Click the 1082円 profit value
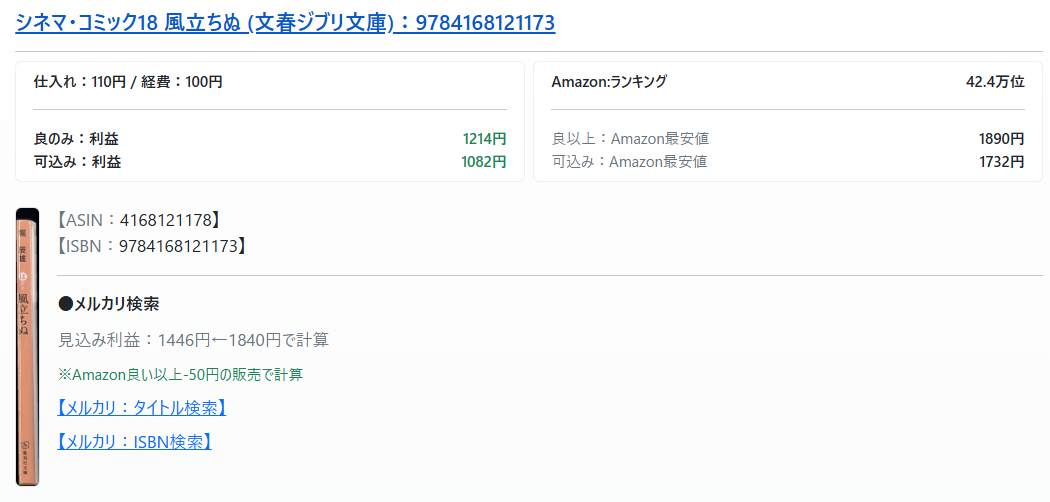Image resolution: width=1050 pixels, height=502 pixels. coord(484,161)
